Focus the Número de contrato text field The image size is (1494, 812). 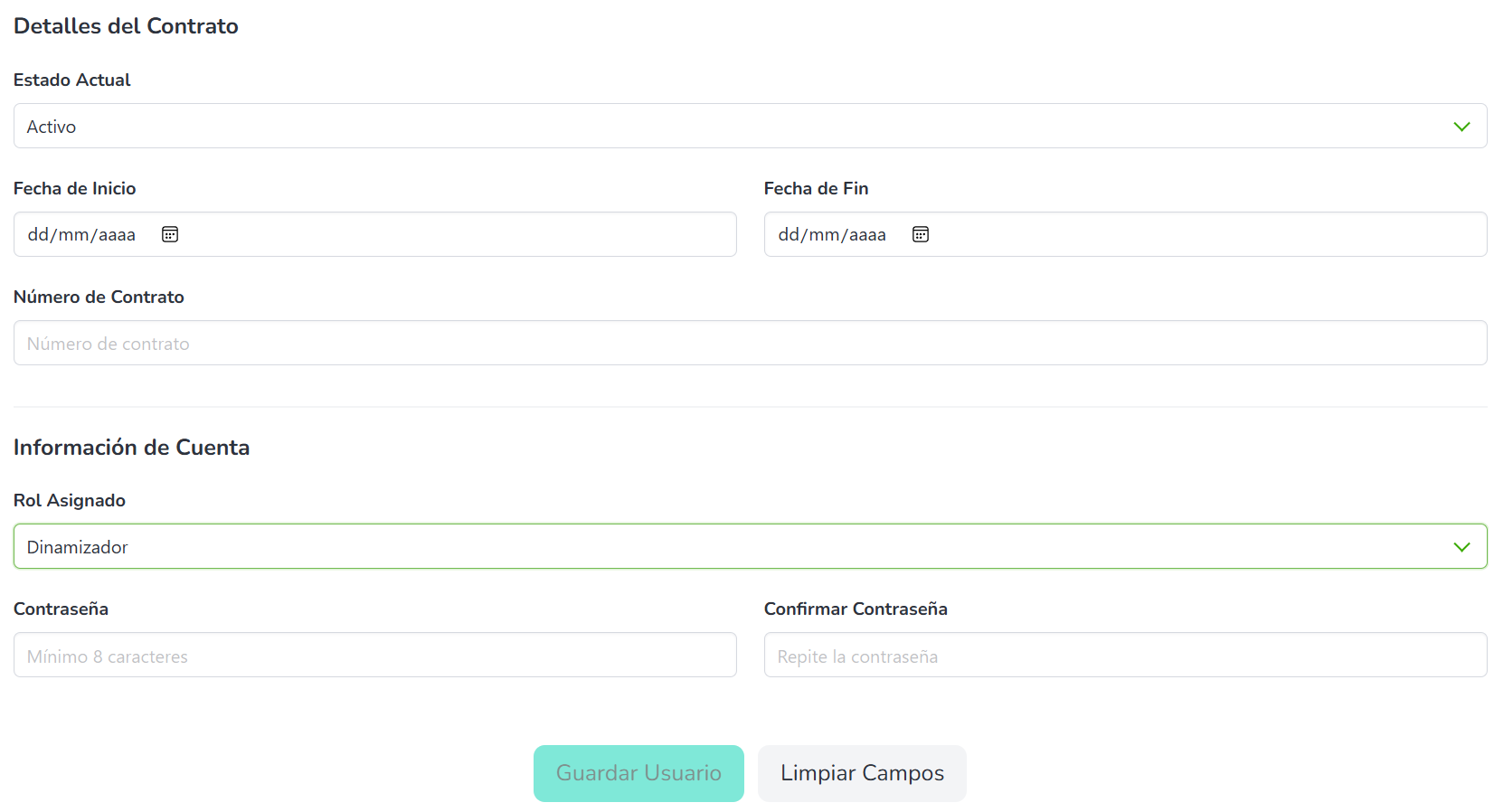[749, 344]
